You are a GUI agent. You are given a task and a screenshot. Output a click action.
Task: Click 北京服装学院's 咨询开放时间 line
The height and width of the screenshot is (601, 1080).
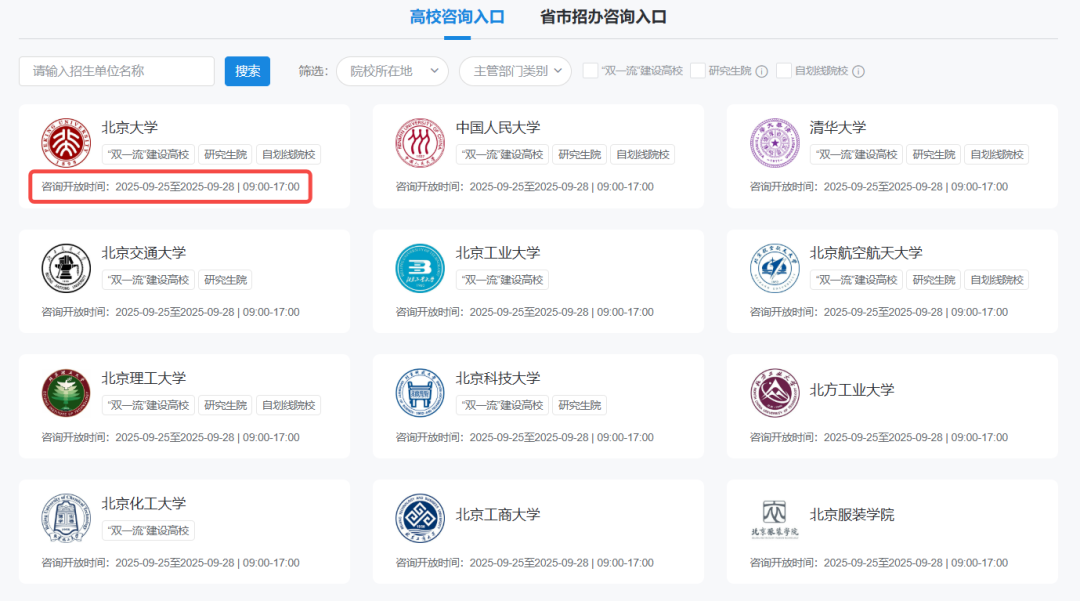(878, 562)
